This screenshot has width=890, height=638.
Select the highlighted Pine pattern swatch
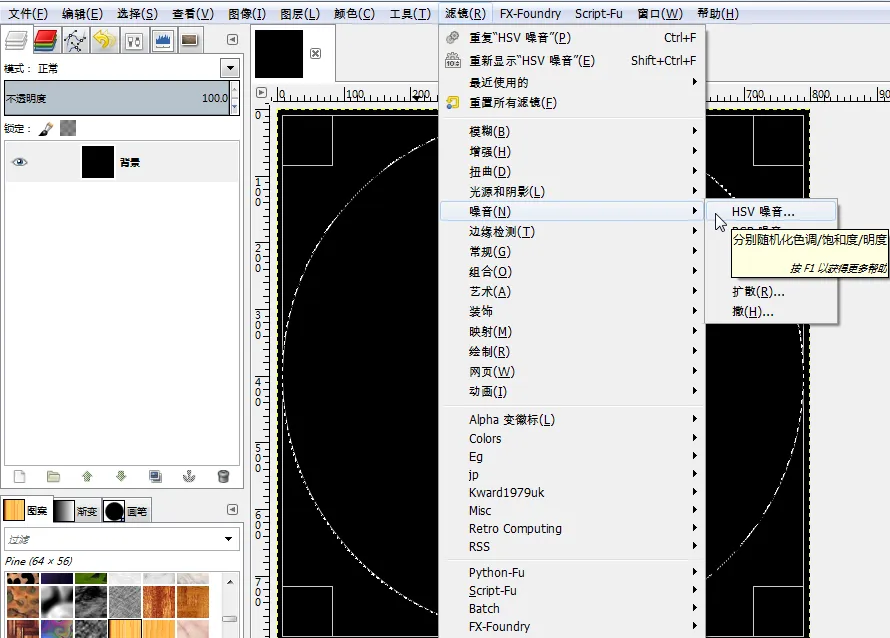pos(125,628)
